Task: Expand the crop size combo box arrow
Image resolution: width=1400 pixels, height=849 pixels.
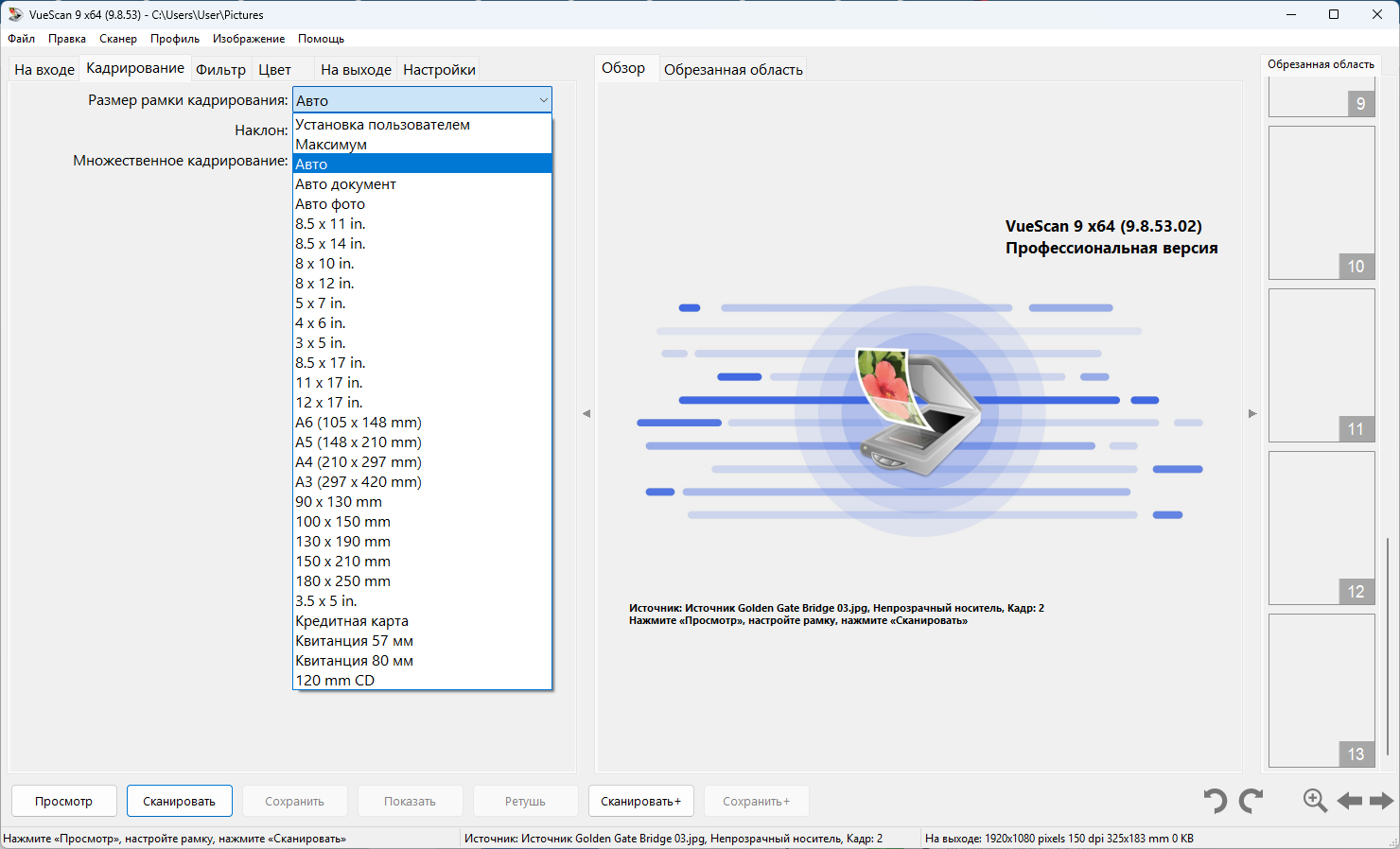Action: pos(543,100)
